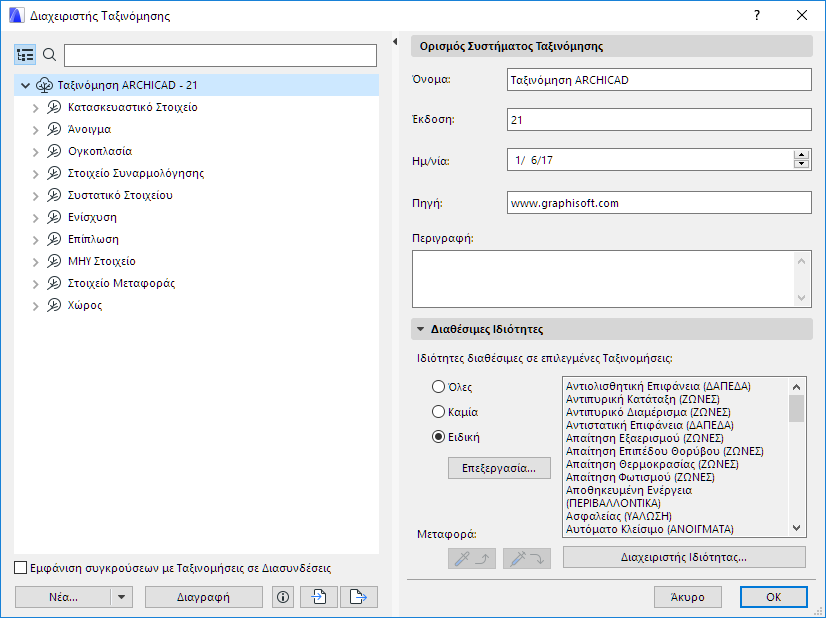Click the export classification icon button
826x618 pixels.
(x=359, y=597)
